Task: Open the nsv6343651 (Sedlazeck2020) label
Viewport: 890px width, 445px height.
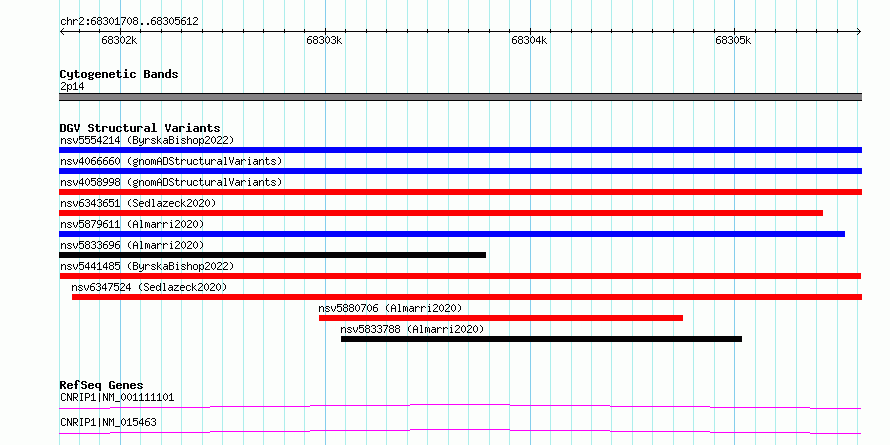Action: click(x=138, y=203)
